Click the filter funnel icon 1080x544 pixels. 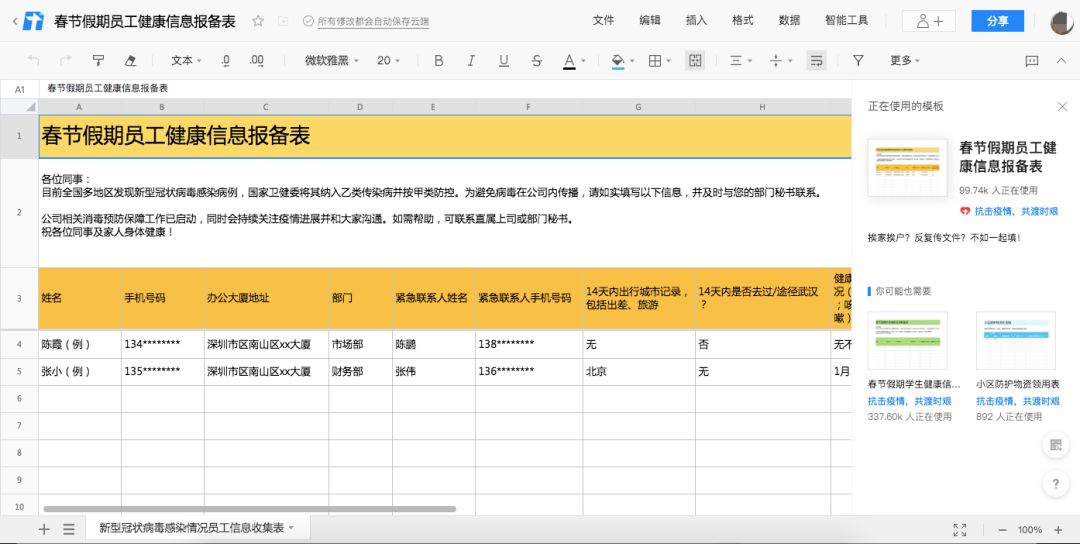(x=858, y=61)
